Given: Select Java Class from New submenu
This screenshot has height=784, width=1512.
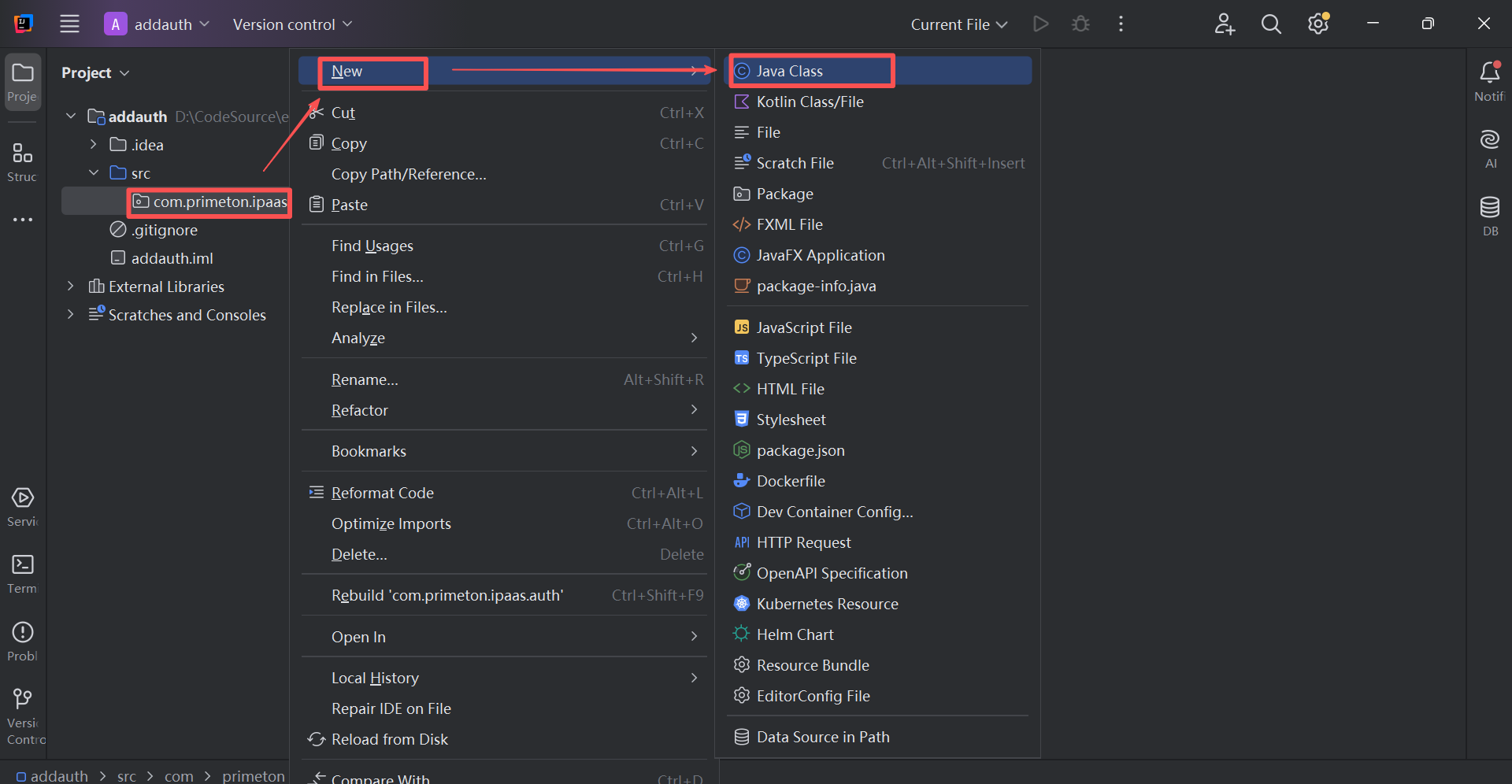Looking at the screenshot, I should pos(789,71).
